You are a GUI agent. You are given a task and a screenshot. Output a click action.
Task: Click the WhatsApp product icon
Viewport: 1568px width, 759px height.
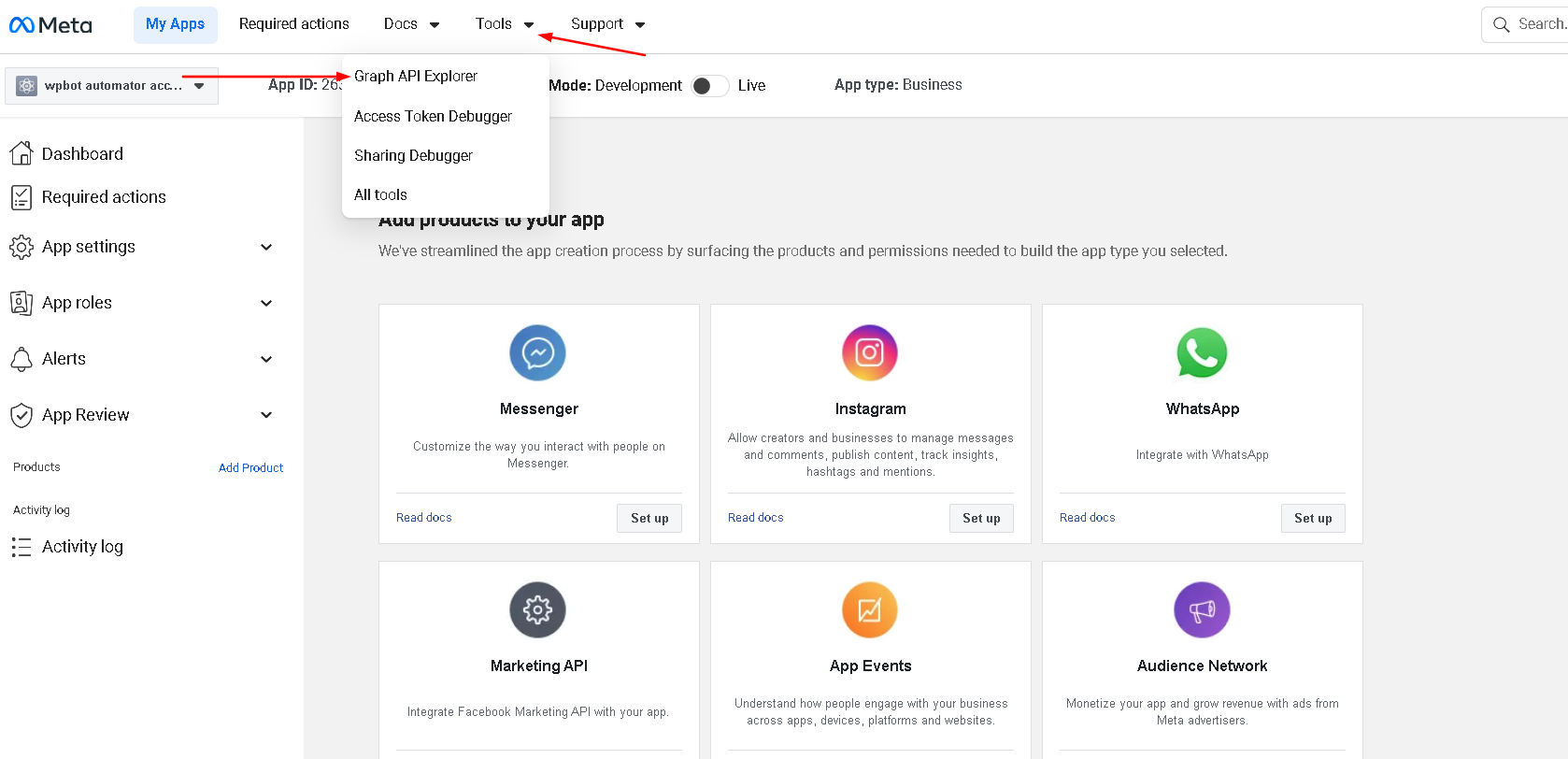click(x=1201, y=352)
